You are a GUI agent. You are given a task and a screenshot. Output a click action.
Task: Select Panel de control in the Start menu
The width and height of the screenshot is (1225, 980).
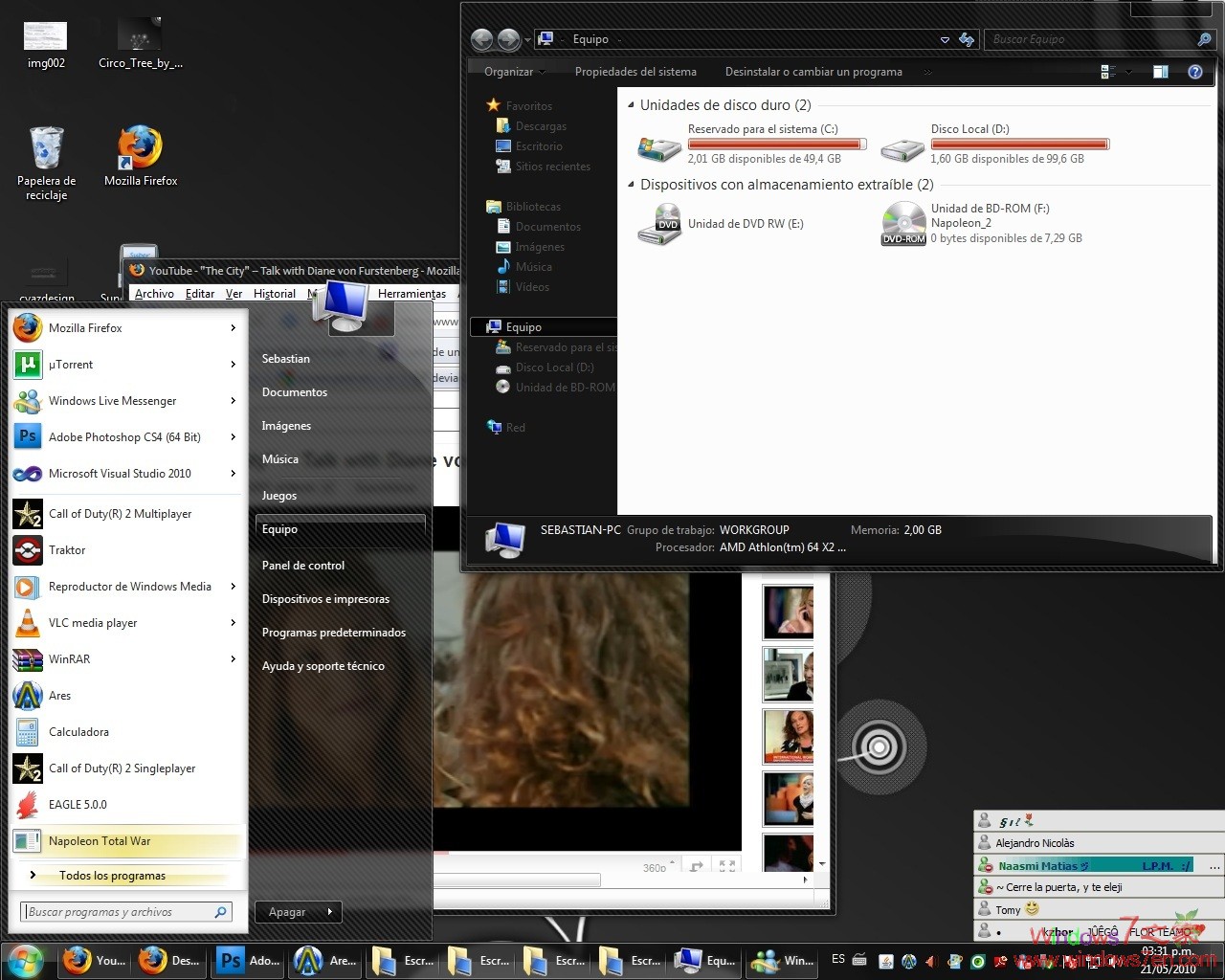303,565
